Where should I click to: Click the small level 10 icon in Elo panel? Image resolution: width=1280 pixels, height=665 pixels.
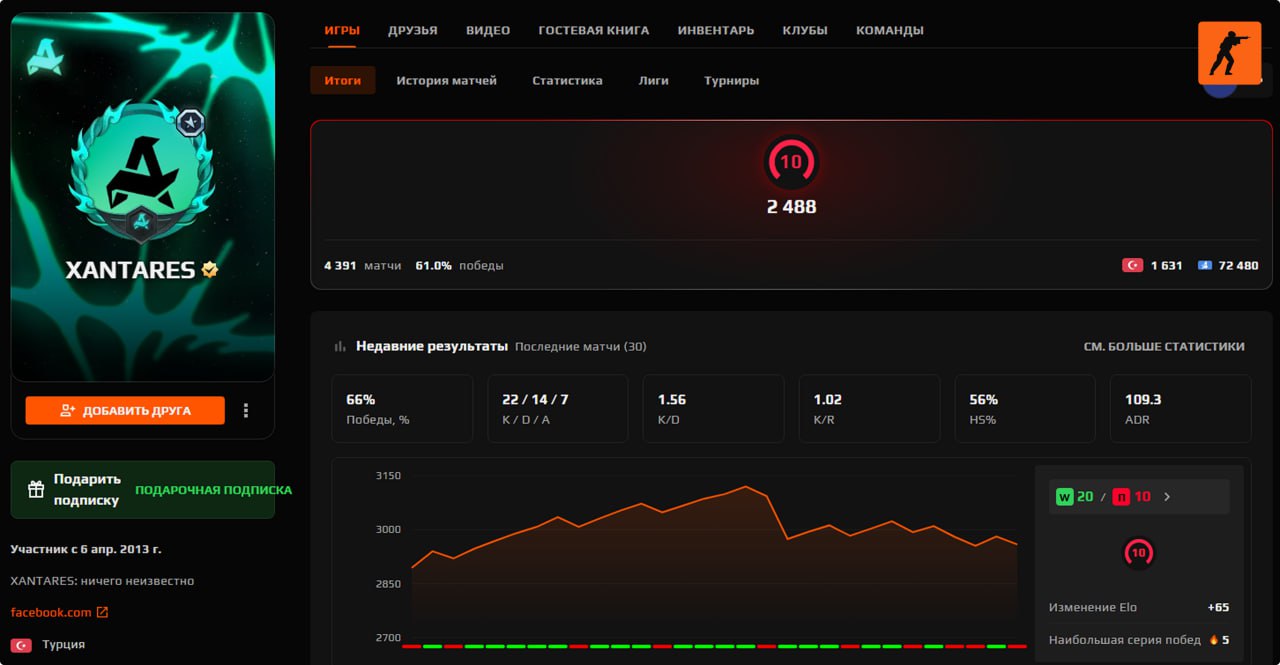(1138, 553)
